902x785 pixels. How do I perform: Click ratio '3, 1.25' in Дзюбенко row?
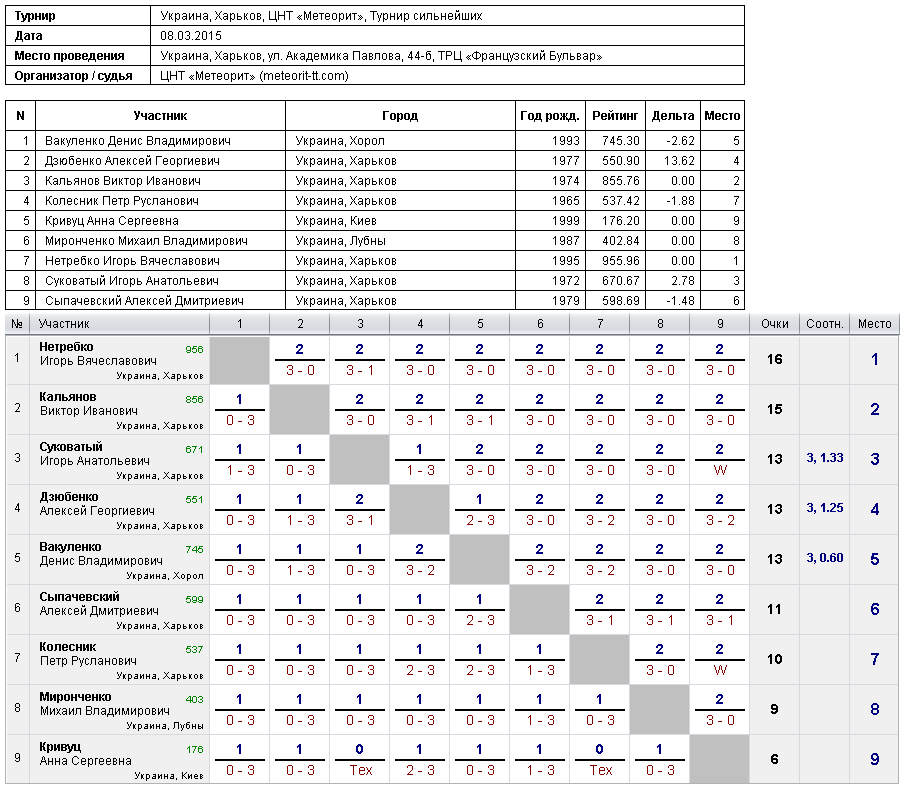click(824, 508)
